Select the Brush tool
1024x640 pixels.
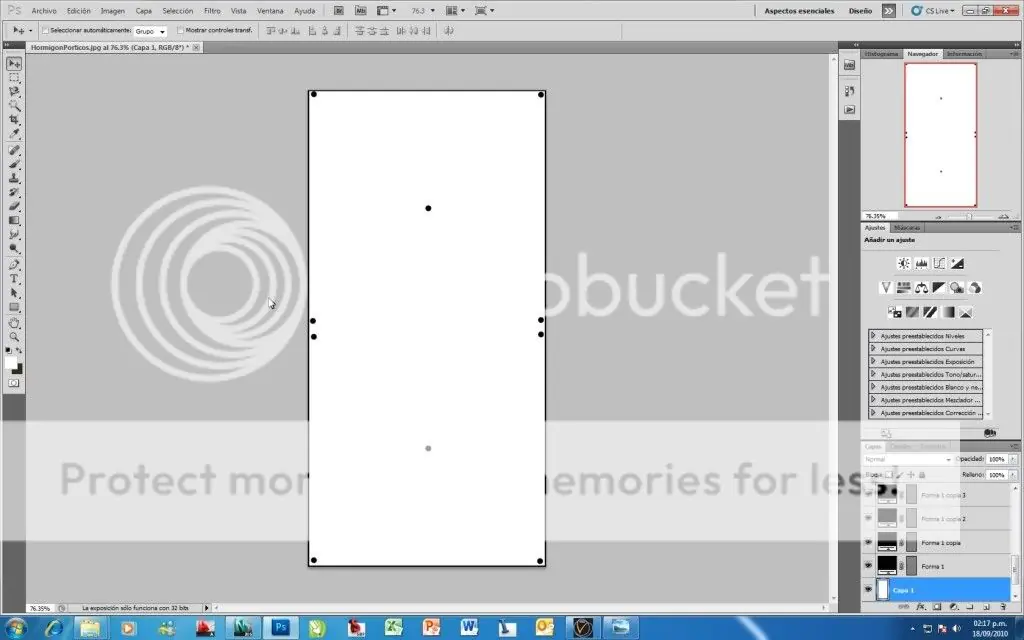tap(14, 164)
